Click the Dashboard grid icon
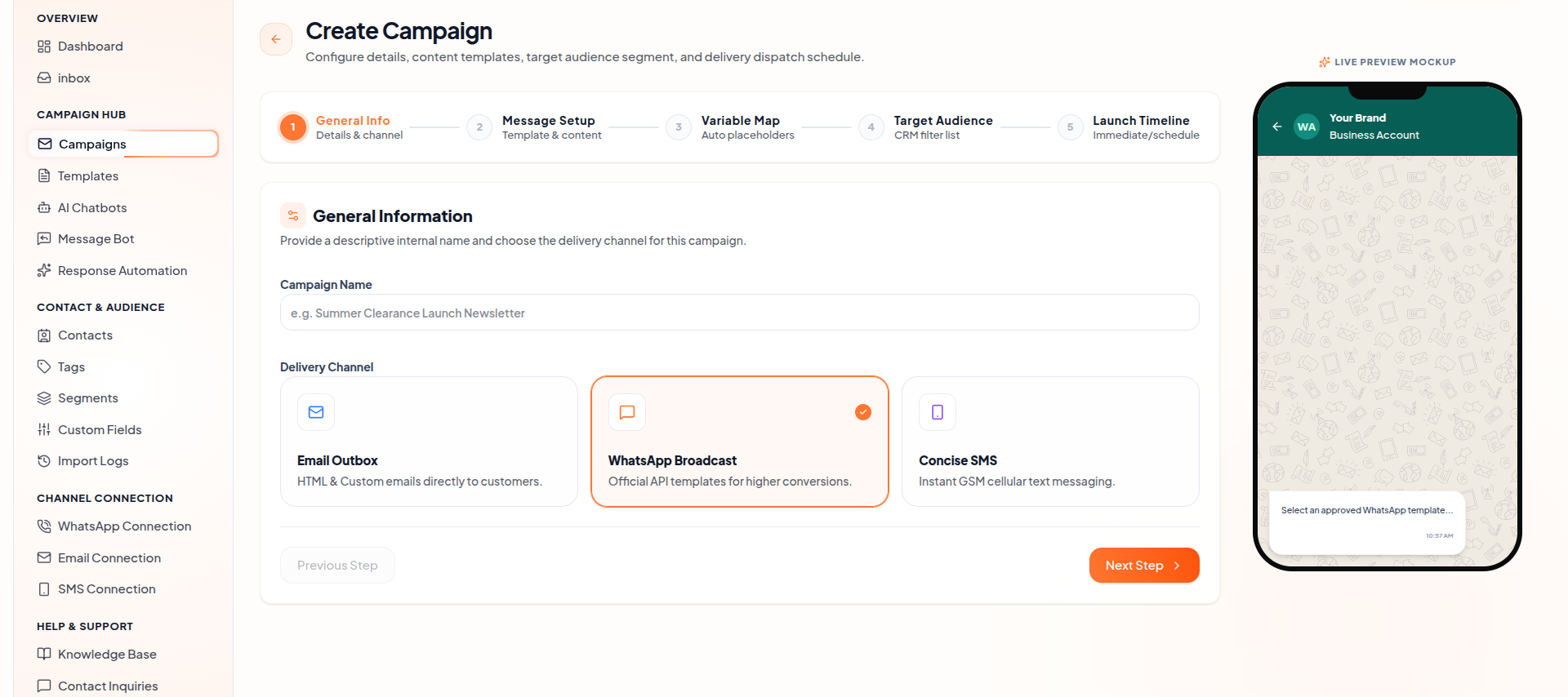Viewport: 1568px width, 697px height. point(44,47)
